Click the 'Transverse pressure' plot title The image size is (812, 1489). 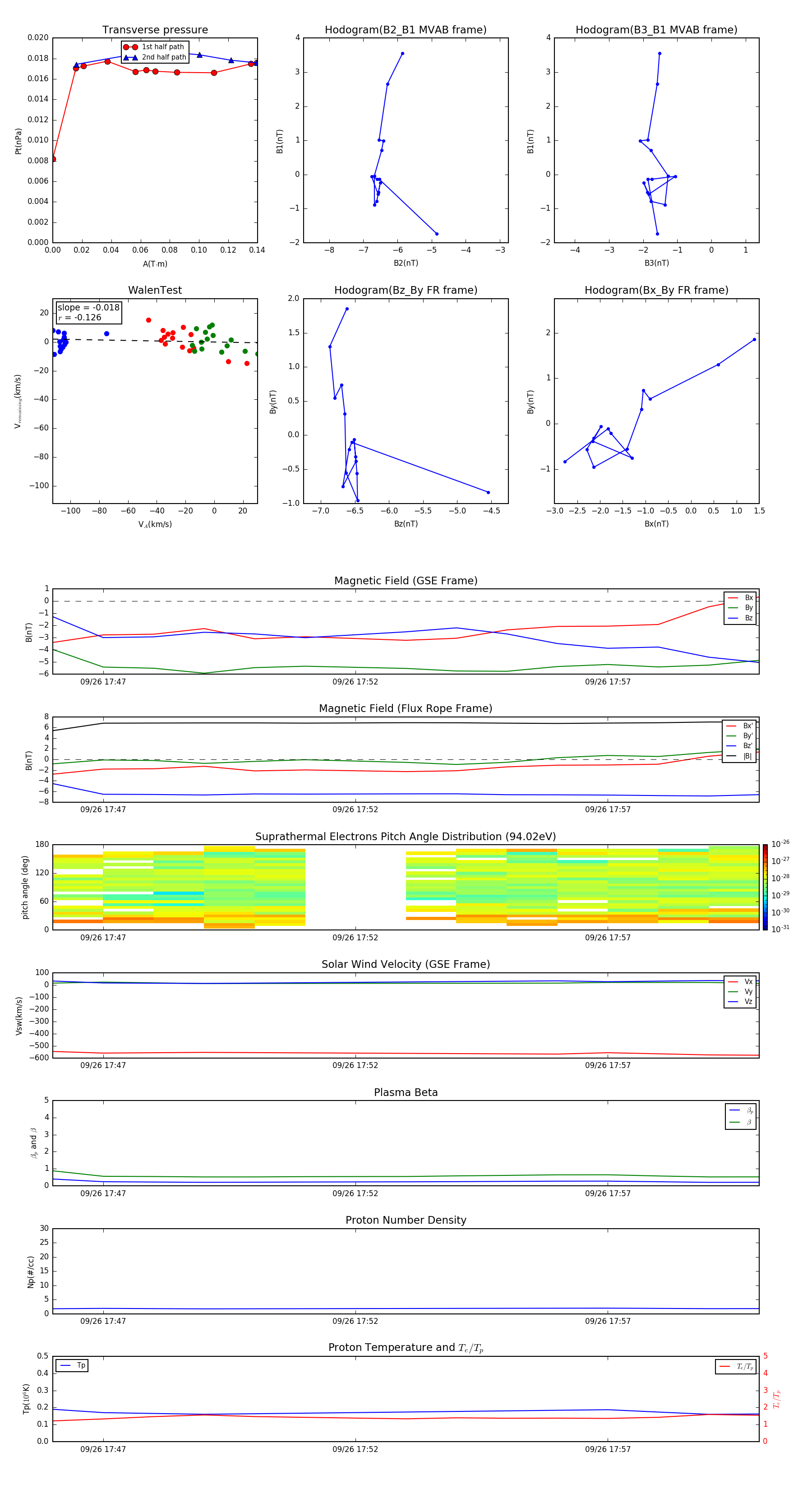tap(155, 30)
